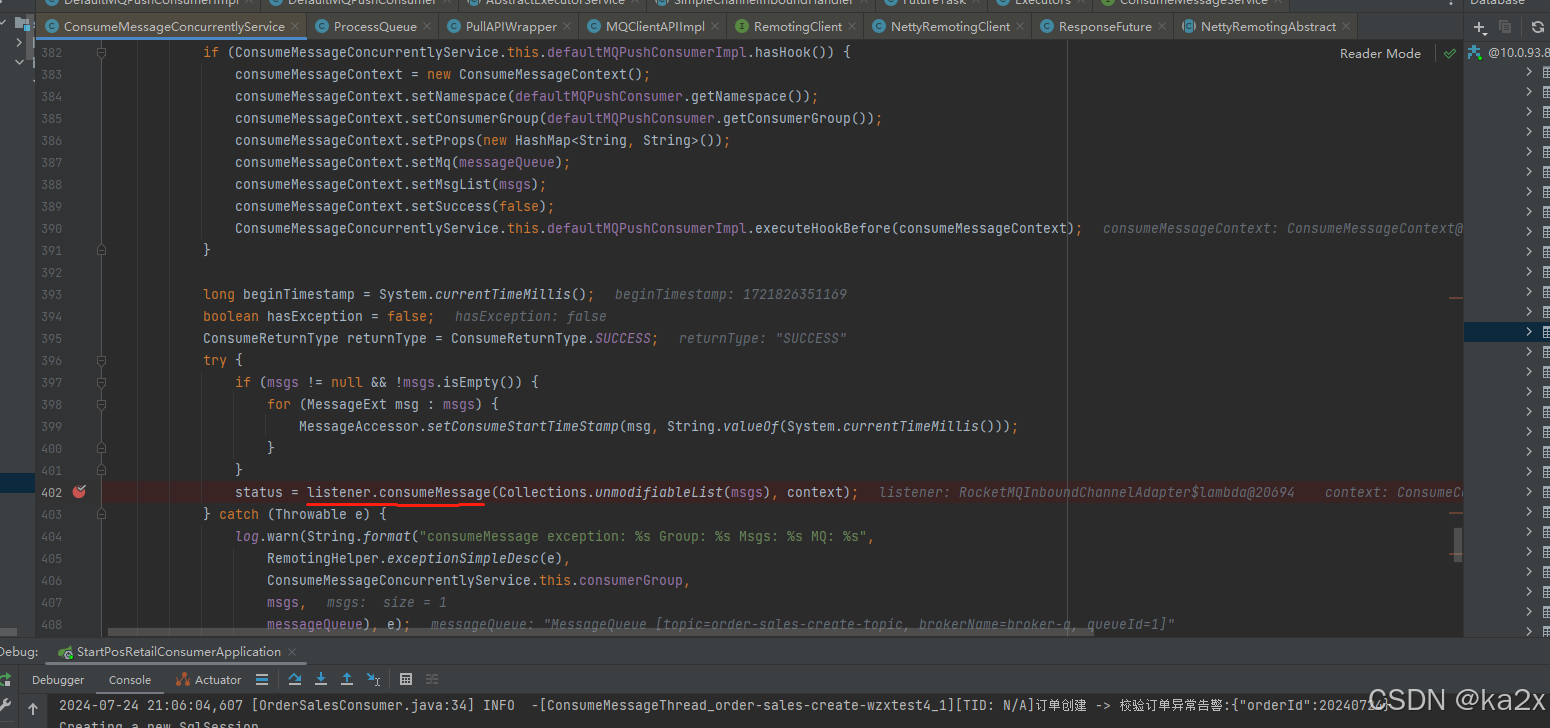Expand the highlighted selected row chevron in Database tree
This screenshot has width=1550, height=728.
pyautogui.click(x=1529, y=331)
